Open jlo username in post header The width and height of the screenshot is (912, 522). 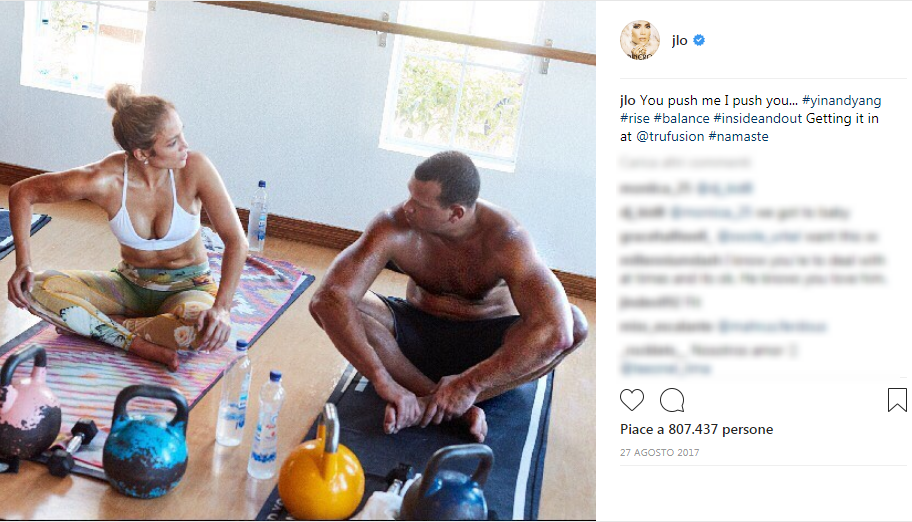point(679,40)
